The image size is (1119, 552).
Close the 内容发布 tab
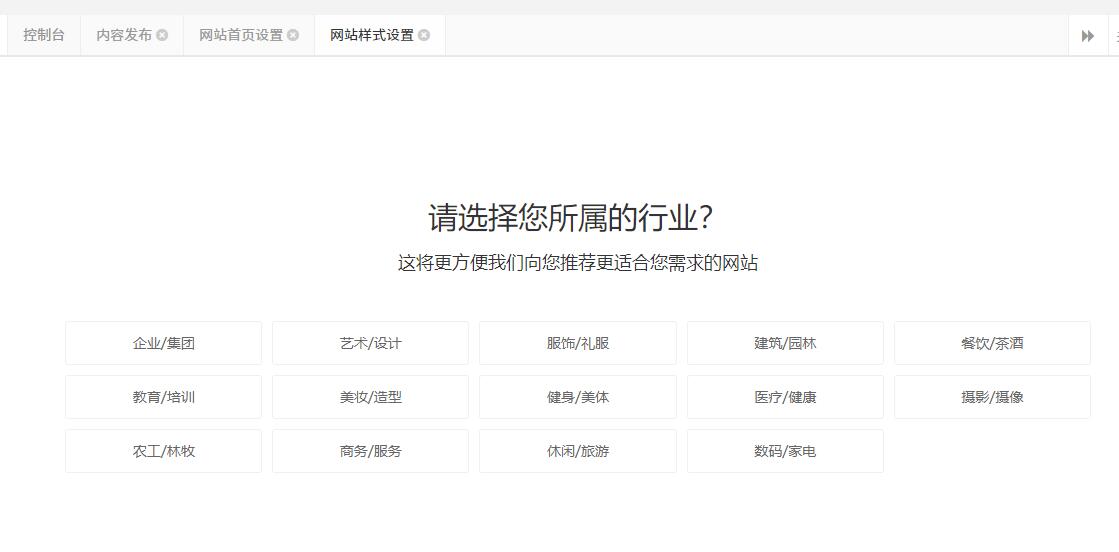pyautogui.click(x=162, y=35)
